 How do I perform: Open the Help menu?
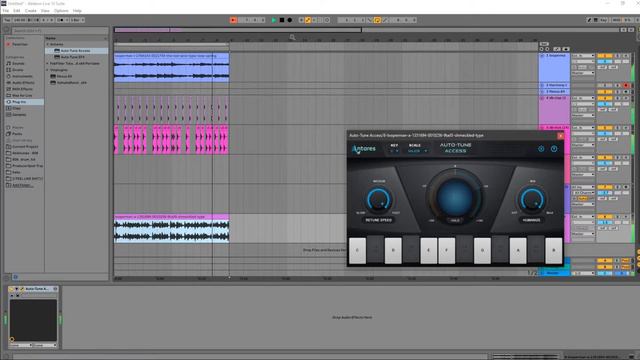click(x=77, y=11)
